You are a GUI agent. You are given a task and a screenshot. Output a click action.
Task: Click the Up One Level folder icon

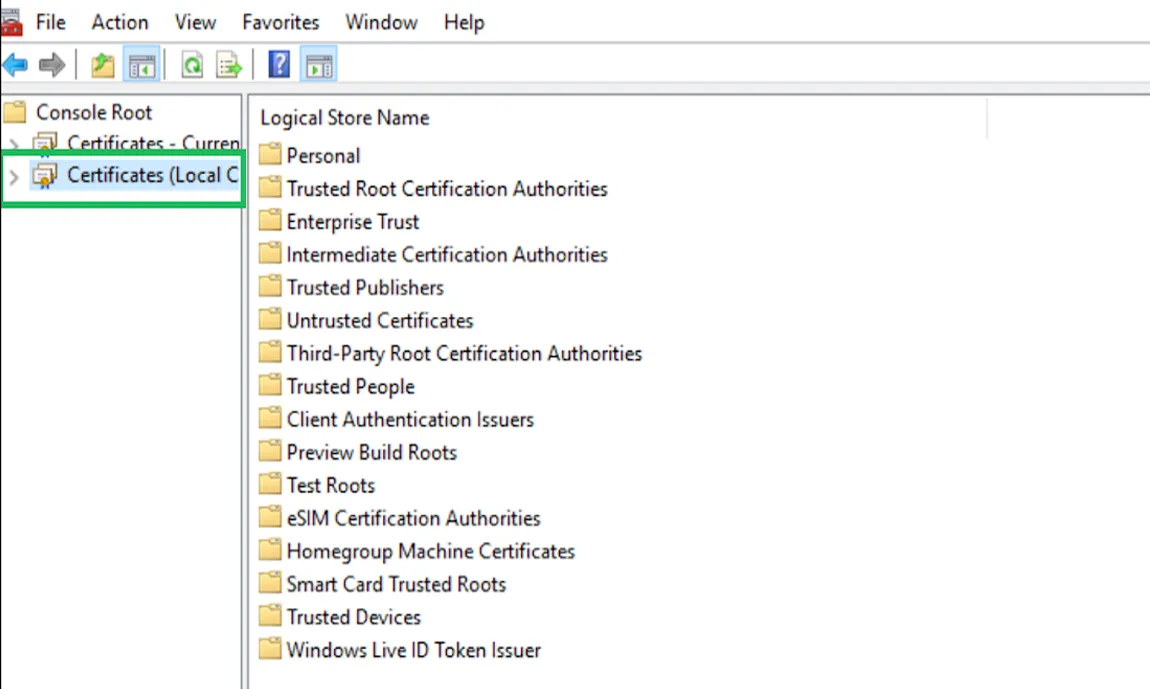coord(103,66)
